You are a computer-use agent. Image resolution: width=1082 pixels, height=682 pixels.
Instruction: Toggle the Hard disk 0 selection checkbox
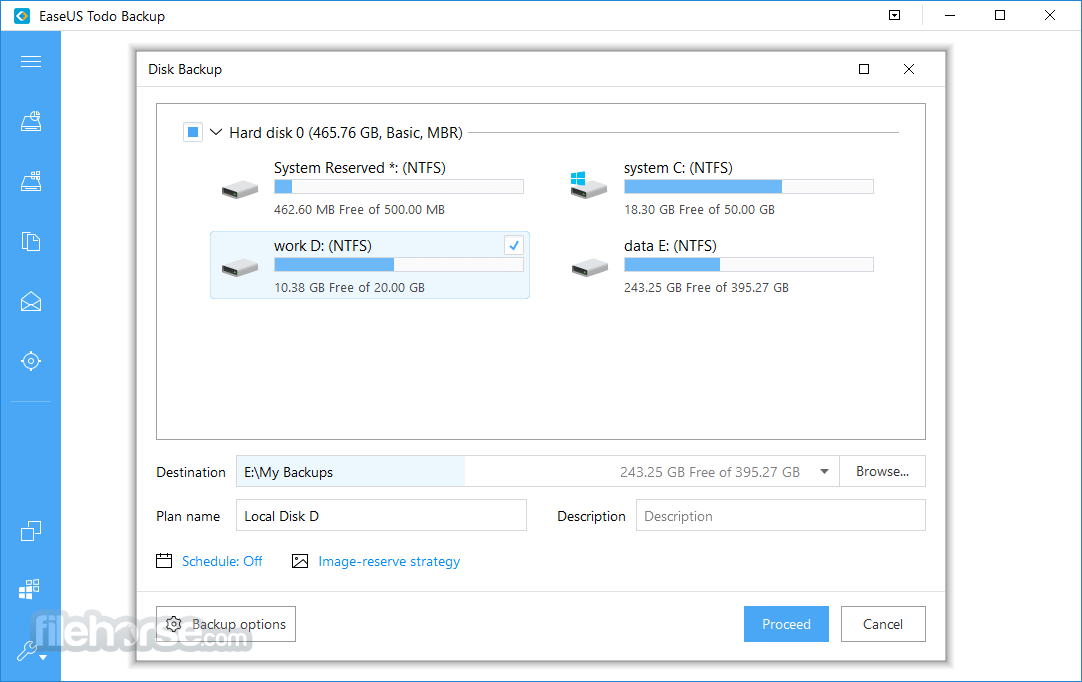[x=192, y=131]
